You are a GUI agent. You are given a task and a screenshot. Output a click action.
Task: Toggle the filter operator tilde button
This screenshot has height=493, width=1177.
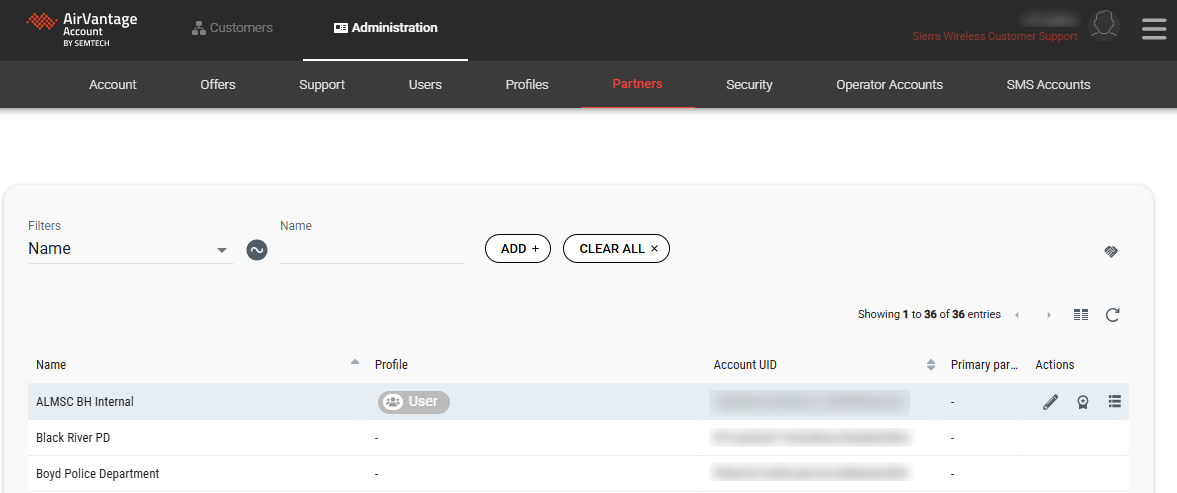coord(257,250)
